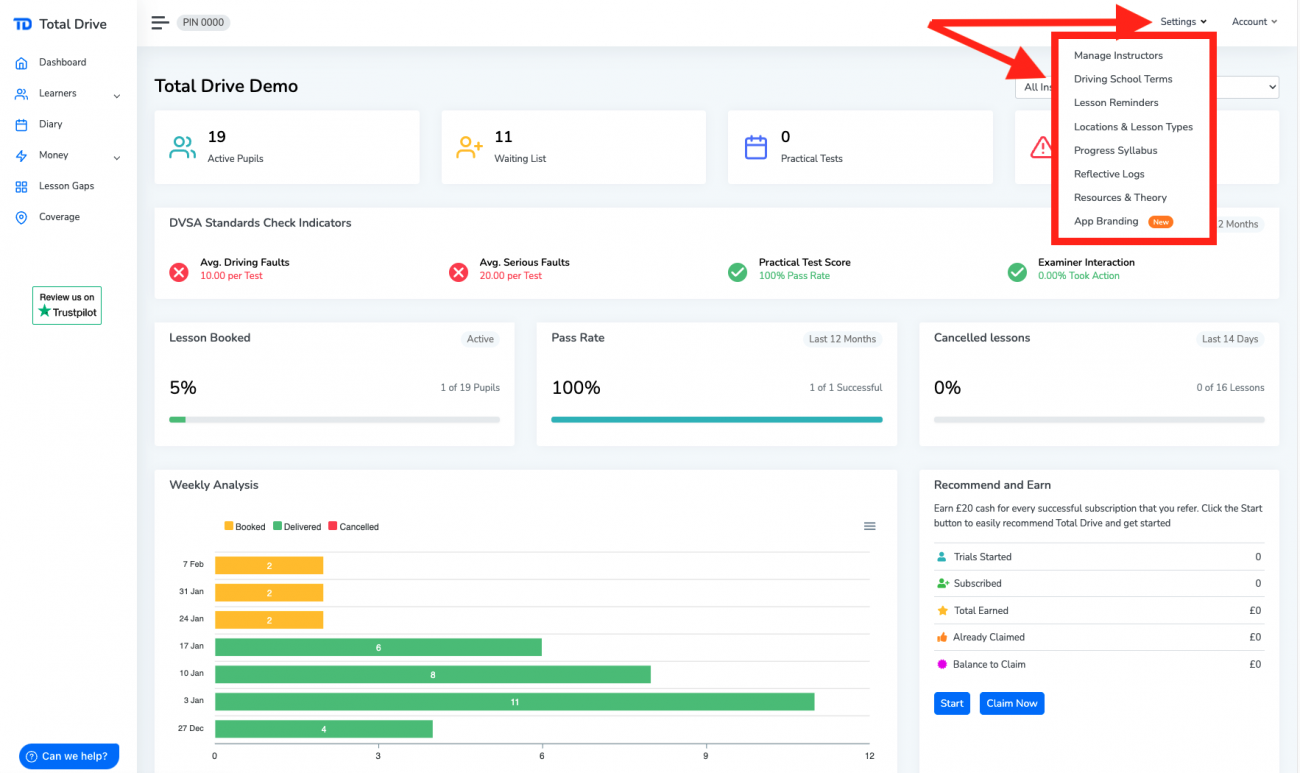The image size is (1300, 773).
Task: Click the Practical Tests calendar icon
Action: pos(756,148)
